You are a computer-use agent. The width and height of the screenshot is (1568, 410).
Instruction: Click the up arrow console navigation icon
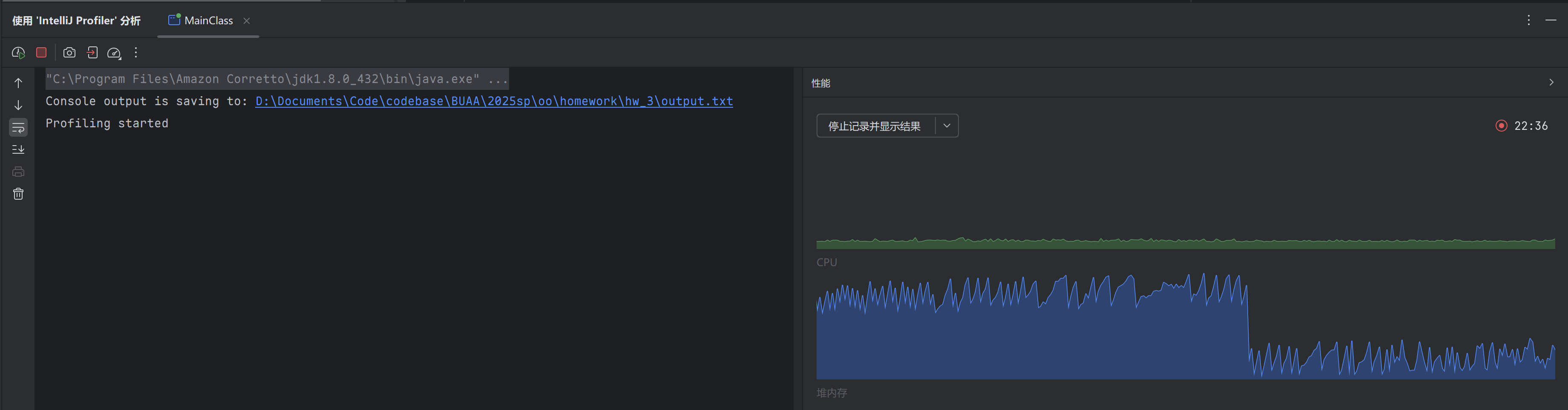click(x=18, y=82)
